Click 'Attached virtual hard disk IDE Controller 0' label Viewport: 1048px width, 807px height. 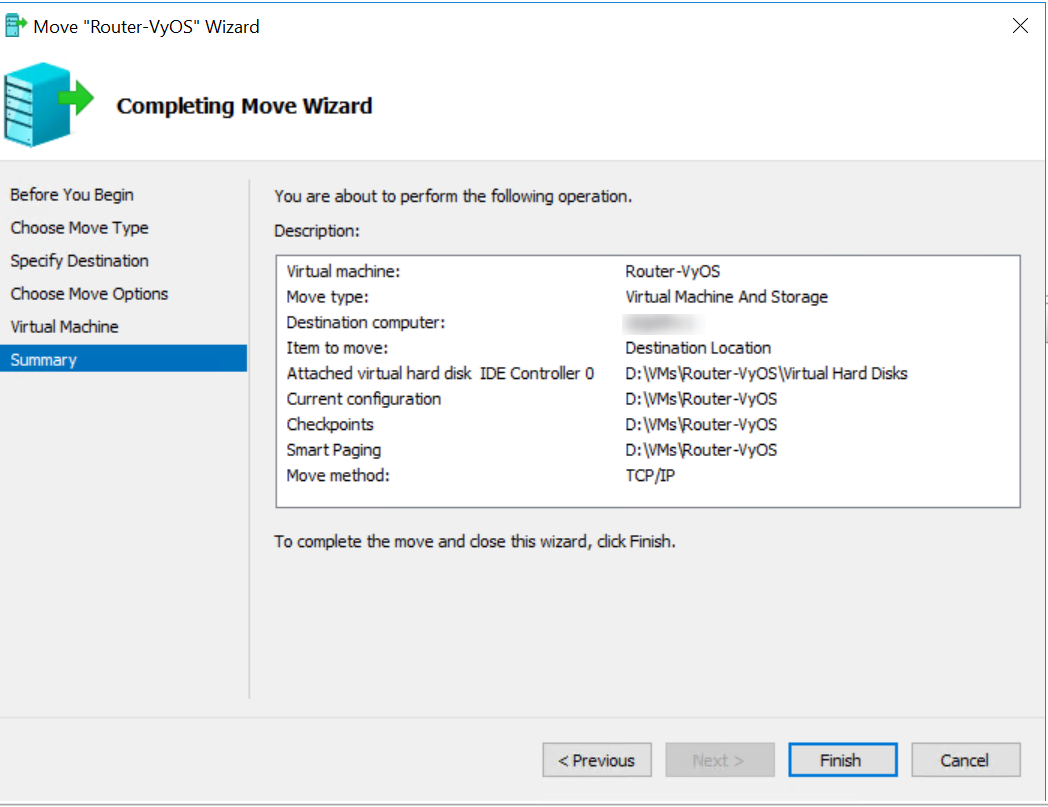tap(440, 373)
